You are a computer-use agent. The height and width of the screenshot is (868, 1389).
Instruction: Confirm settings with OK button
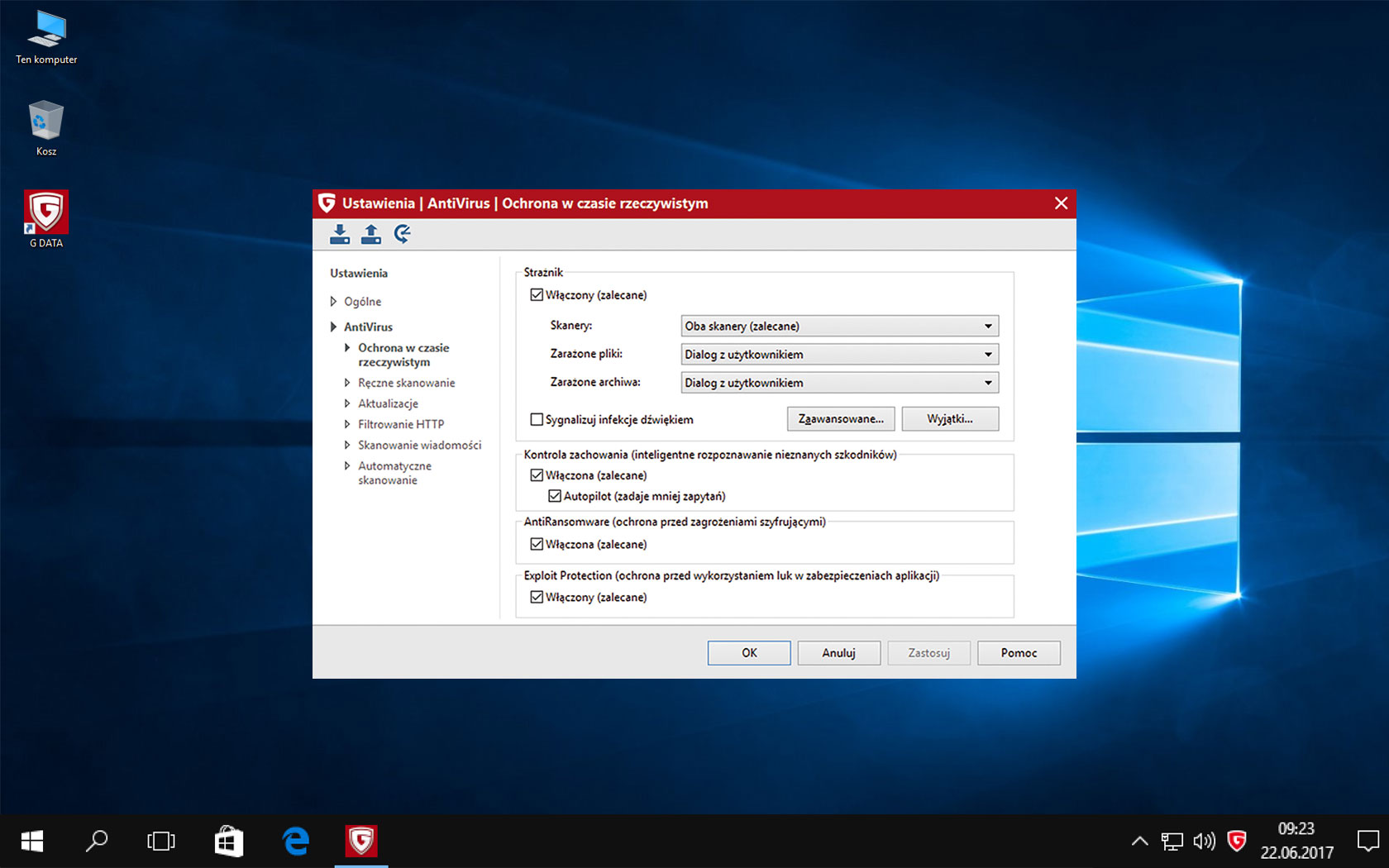click(x=749, y=653)
